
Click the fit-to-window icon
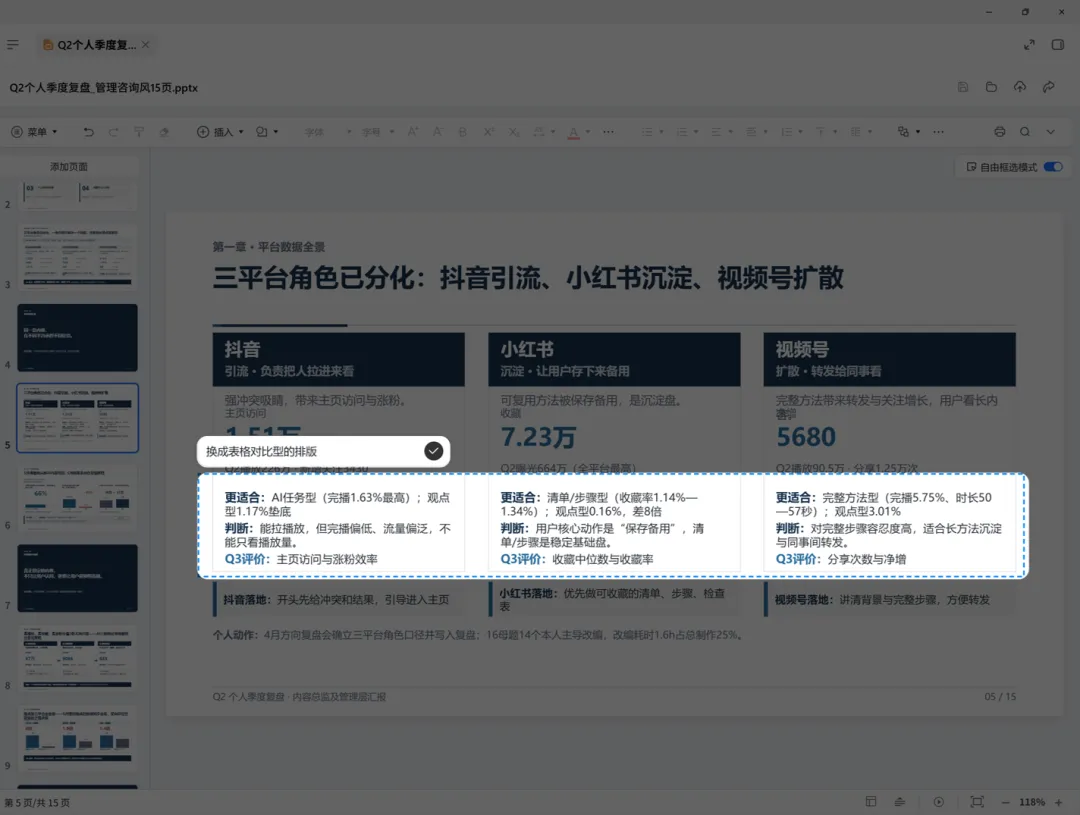point(977,801)
